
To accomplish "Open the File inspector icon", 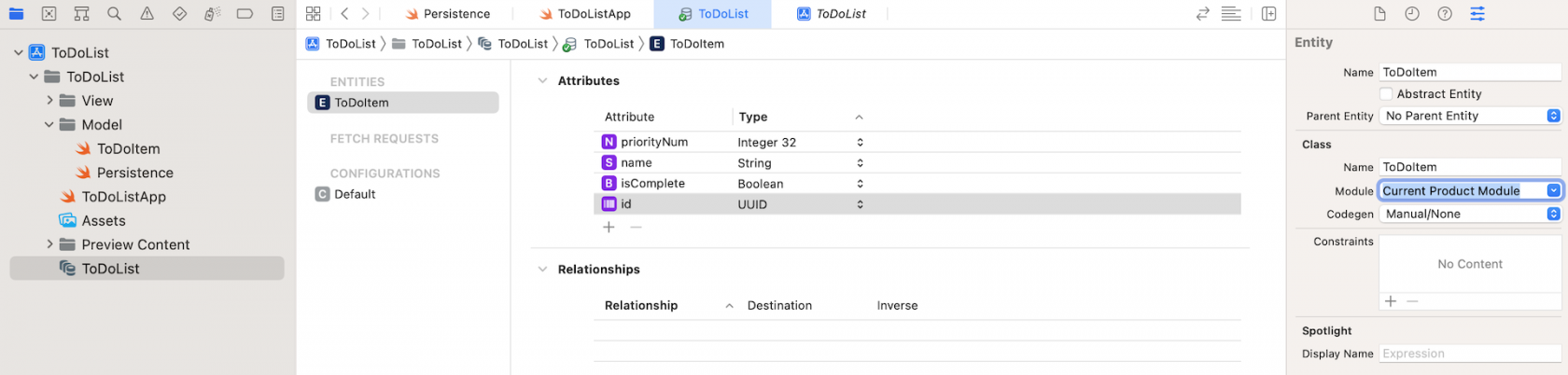I will coord(1379,14).
